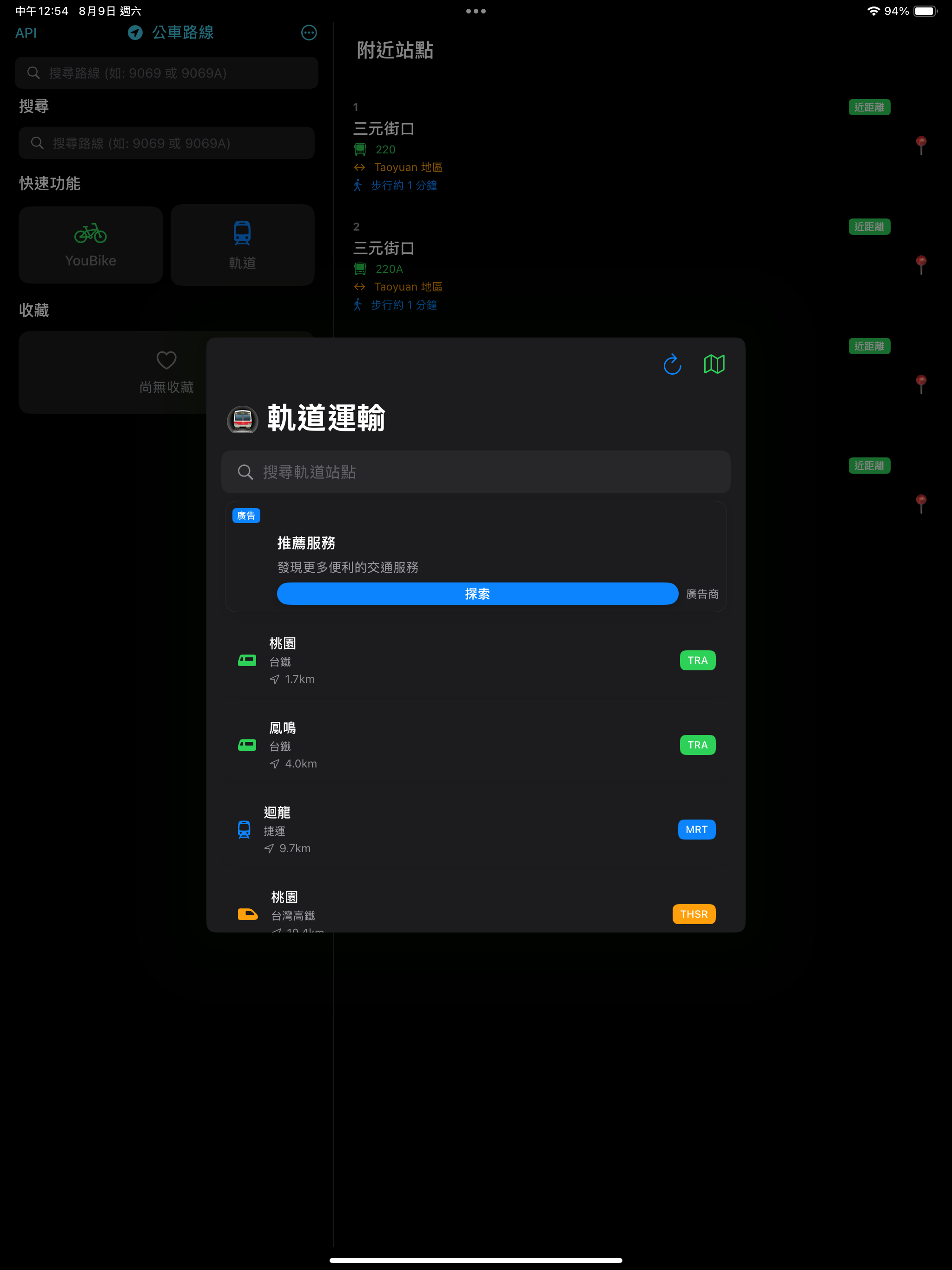Screen dimensions: 952x1270
Task: Tap the 廣告 ad label
Action: coord(246,516)
